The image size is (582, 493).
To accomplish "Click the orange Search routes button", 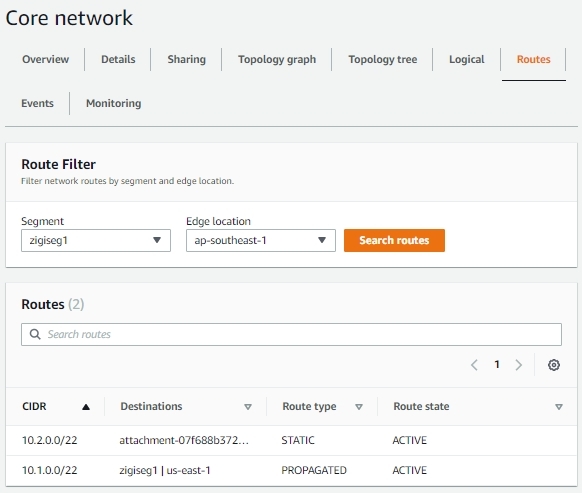I will (x=394, y=241).
